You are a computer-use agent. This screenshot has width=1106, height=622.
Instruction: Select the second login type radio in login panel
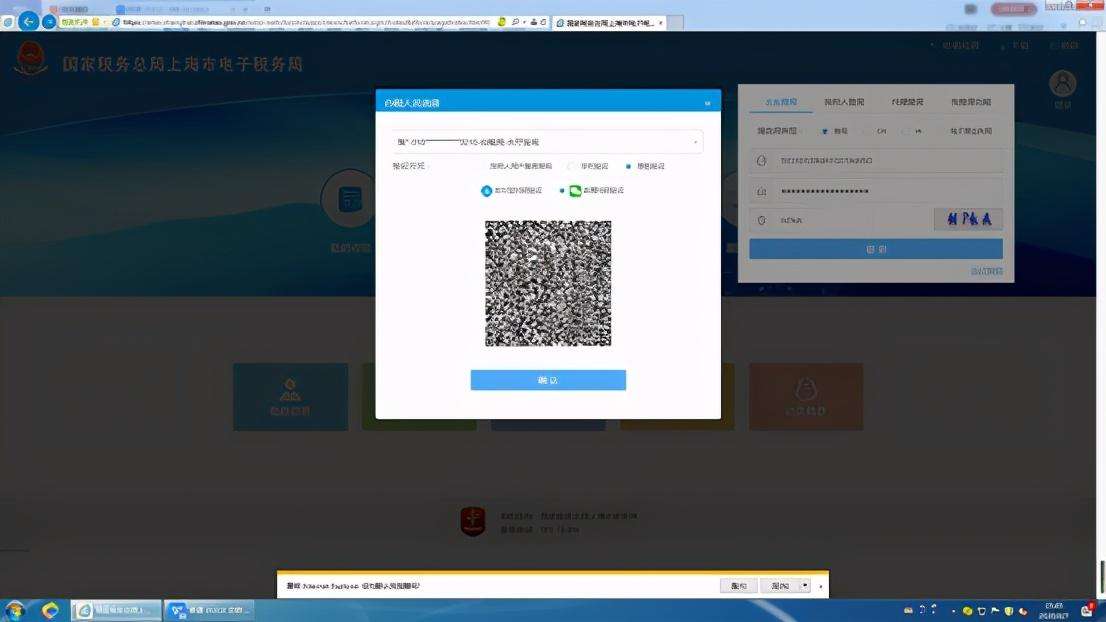866,131
